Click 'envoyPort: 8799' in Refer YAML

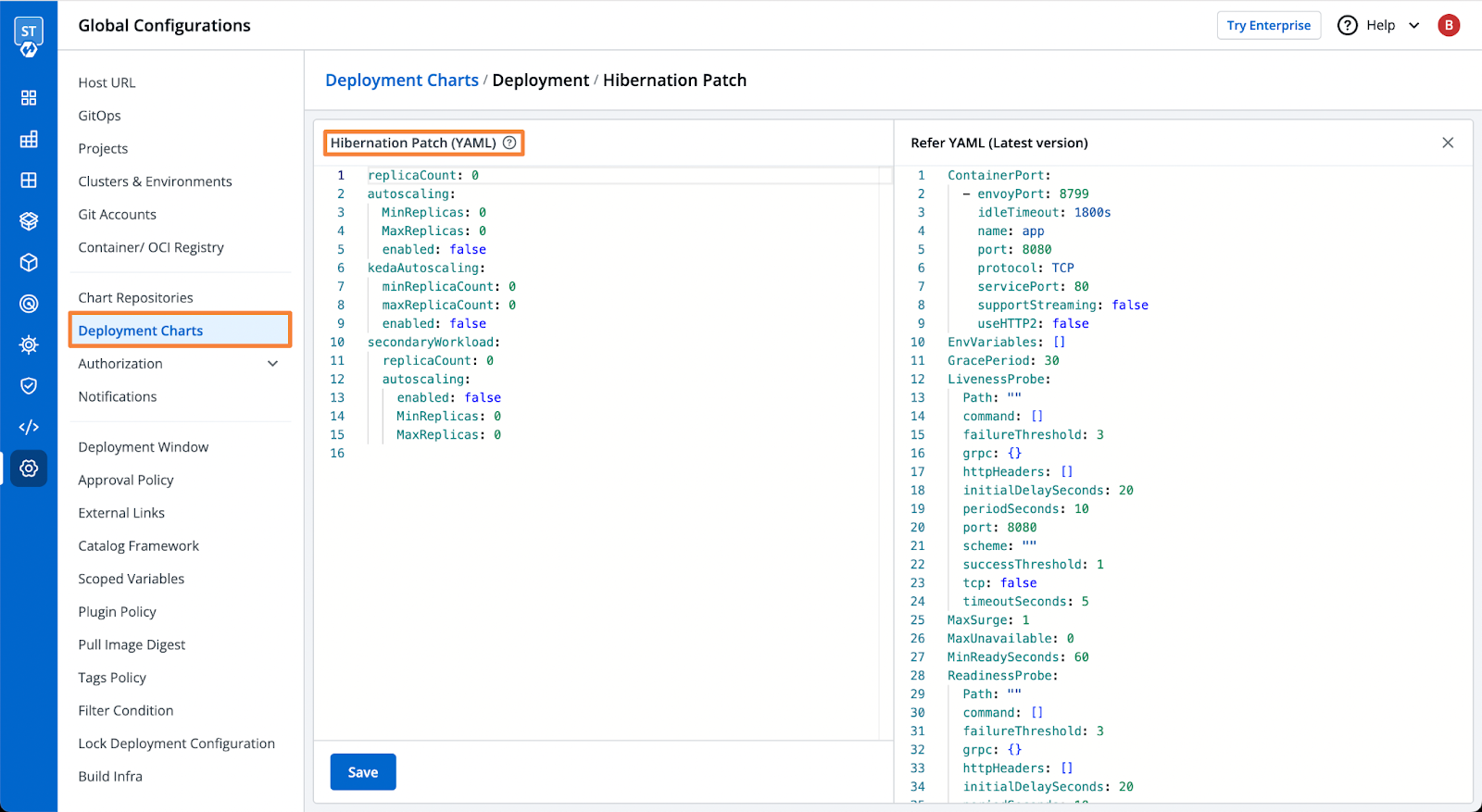[1033, 194]
